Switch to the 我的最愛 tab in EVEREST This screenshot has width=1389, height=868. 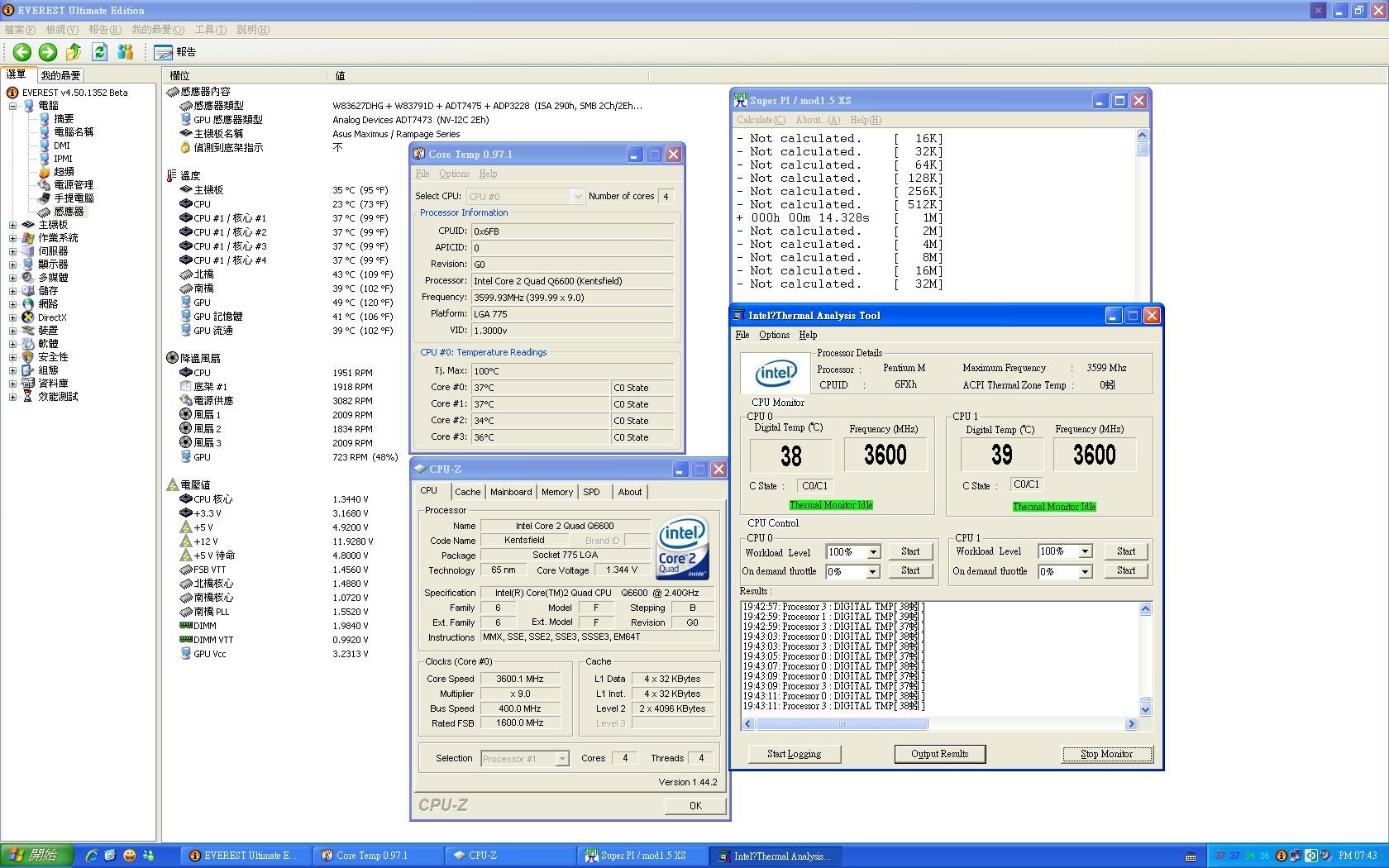(x=60, y=75)
